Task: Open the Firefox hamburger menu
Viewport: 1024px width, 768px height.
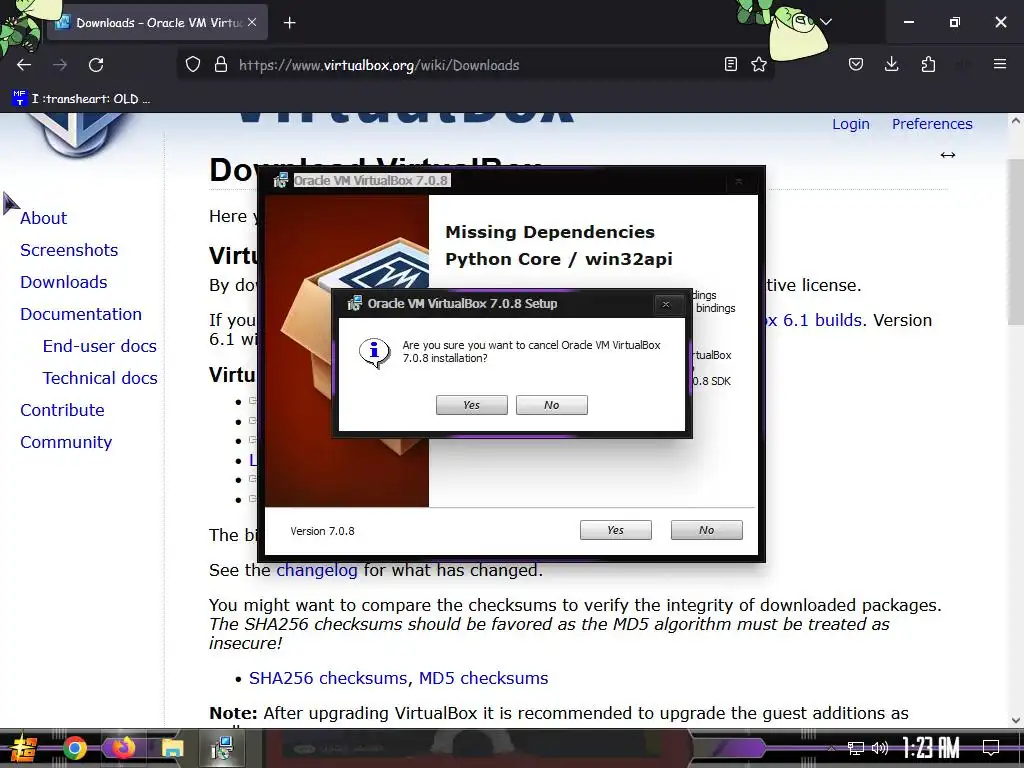Action: pos(1000,64)
